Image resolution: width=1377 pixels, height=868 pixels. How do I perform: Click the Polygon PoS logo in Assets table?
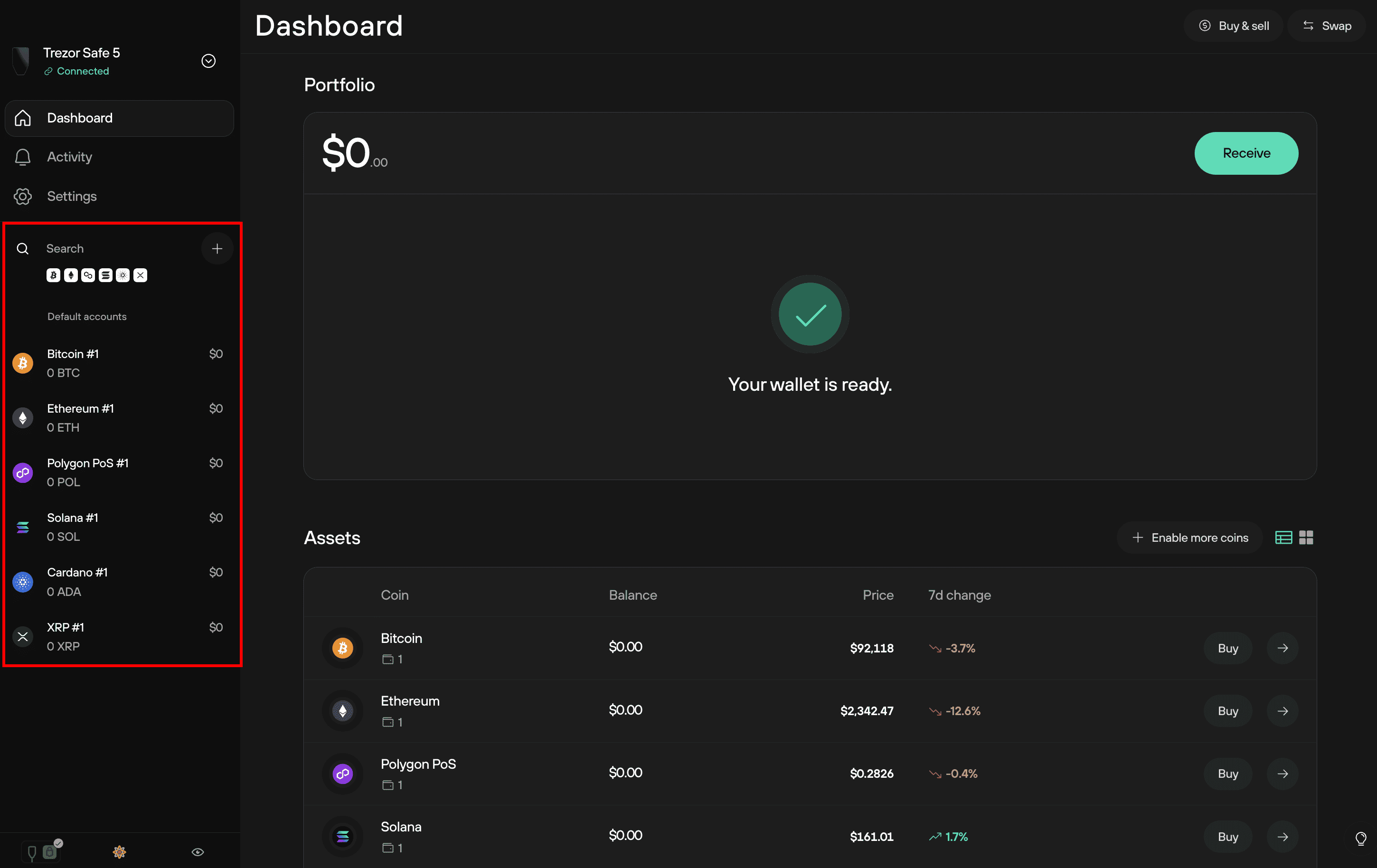point(342,774)
